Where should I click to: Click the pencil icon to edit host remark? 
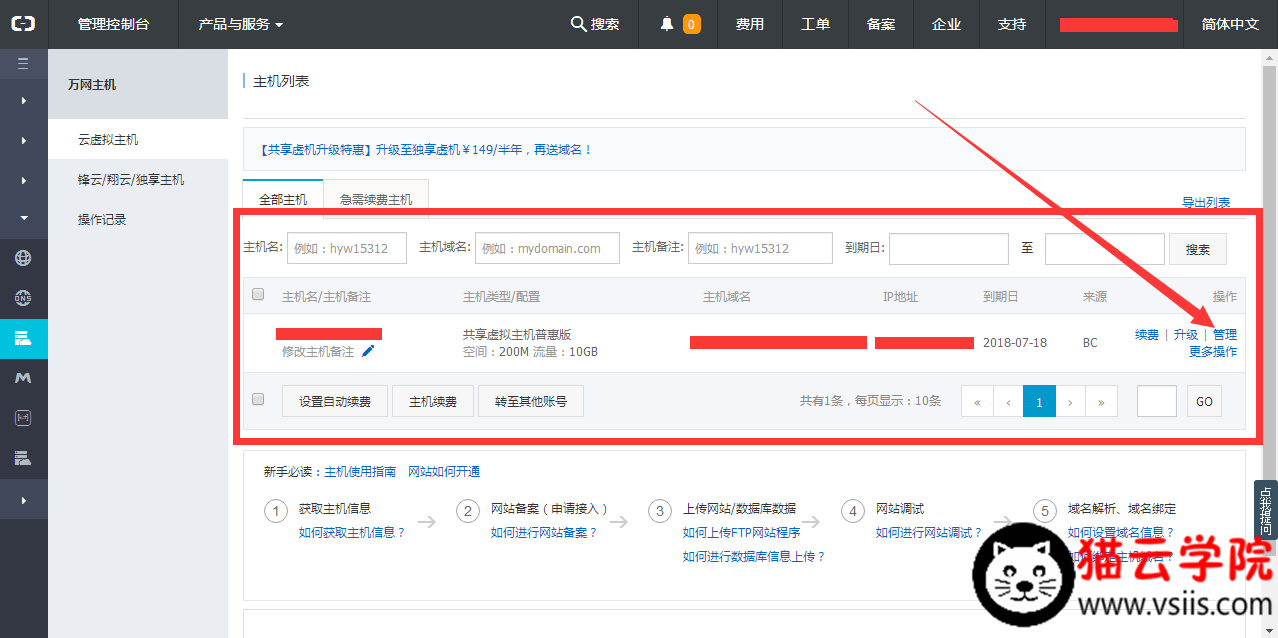click(x=368, y=351)
